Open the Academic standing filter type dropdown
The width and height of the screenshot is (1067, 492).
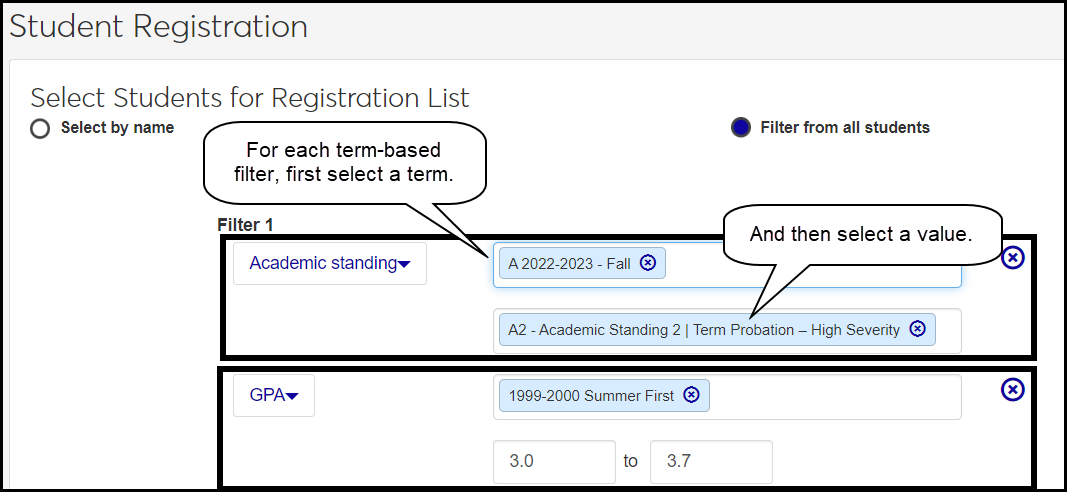[x=330, y=264]
